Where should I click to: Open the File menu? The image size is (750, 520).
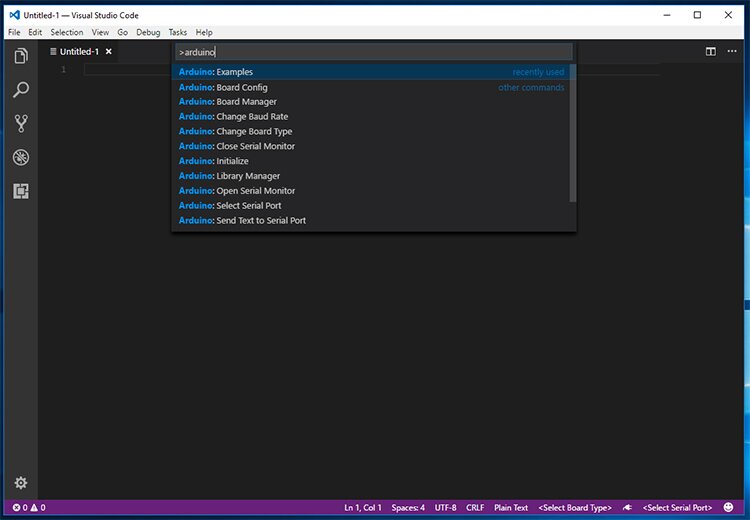point(14,32)
